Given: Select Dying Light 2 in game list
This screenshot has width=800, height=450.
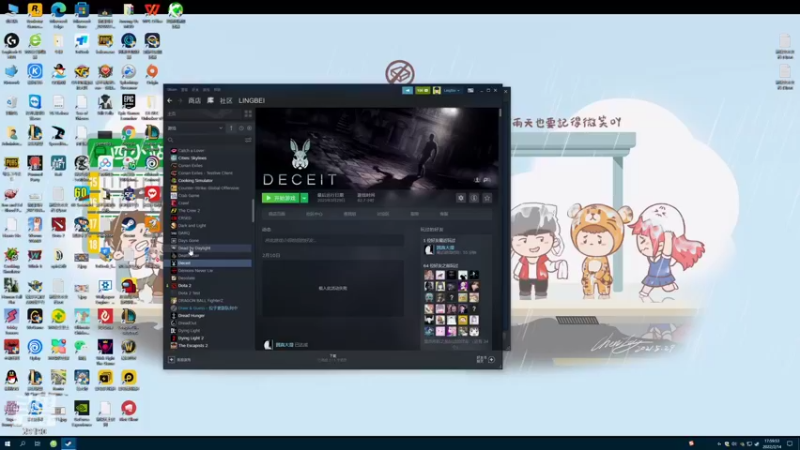Looking at the screenshot, I should pyautogui.click(x=191, y=338).
